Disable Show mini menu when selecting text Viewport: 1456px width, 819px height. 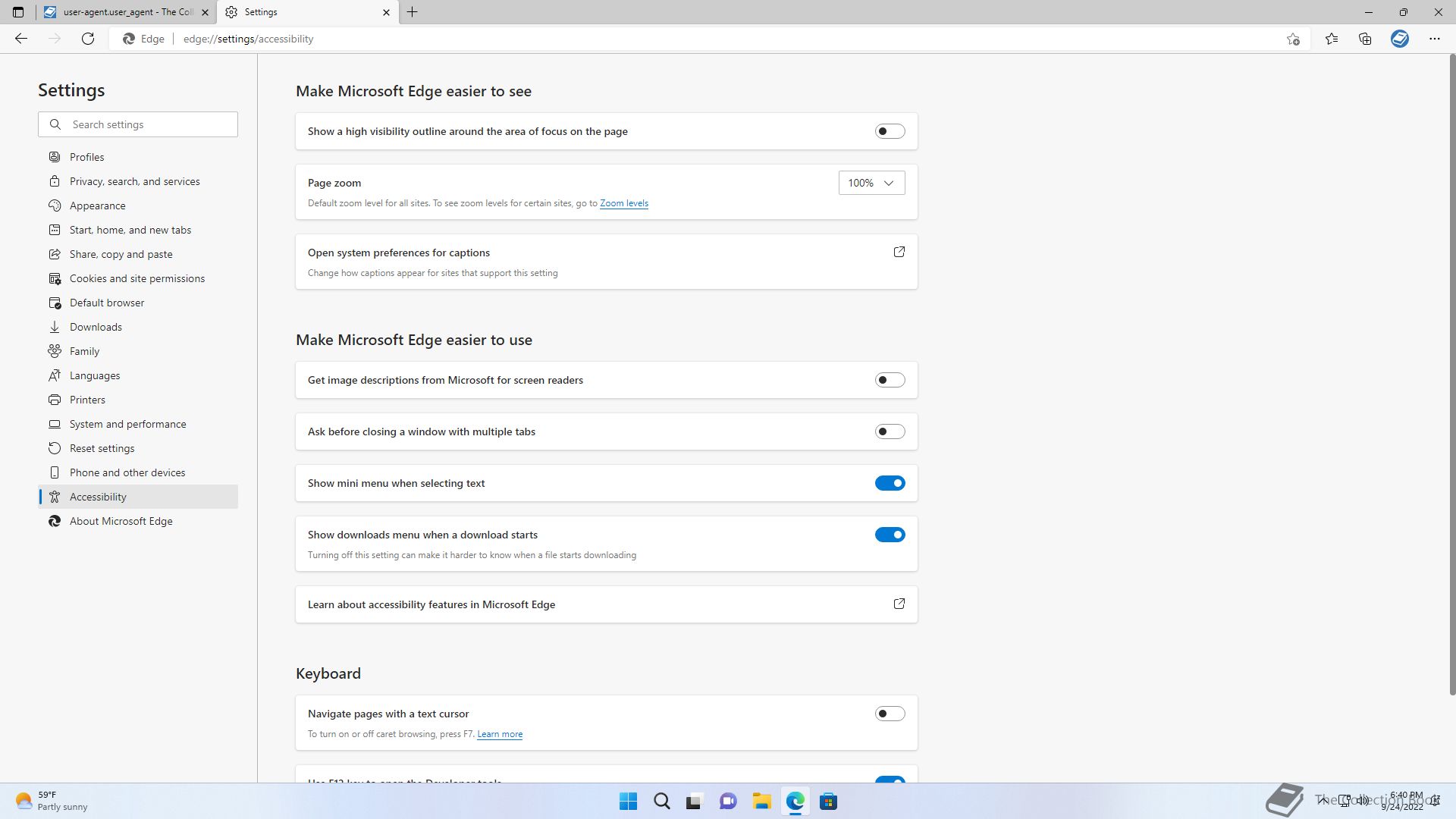pos(890,483)
